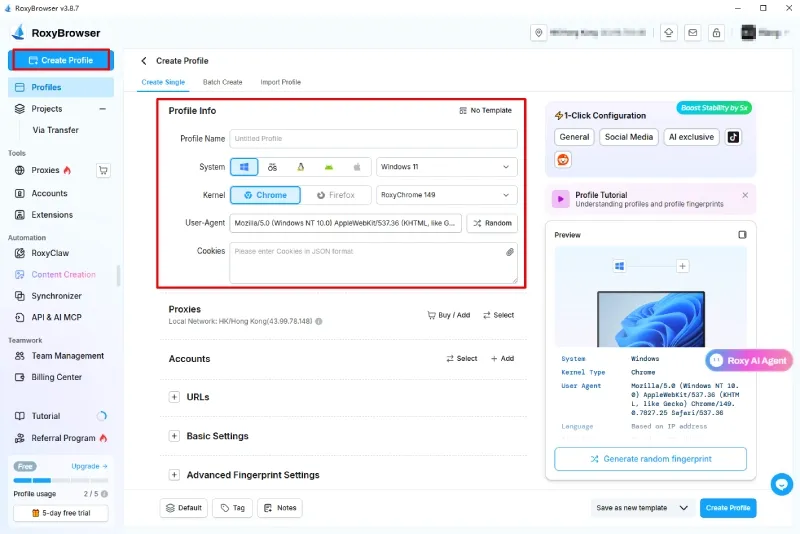
Task: Select the Chrome kernel
Action: pos(265,195)
